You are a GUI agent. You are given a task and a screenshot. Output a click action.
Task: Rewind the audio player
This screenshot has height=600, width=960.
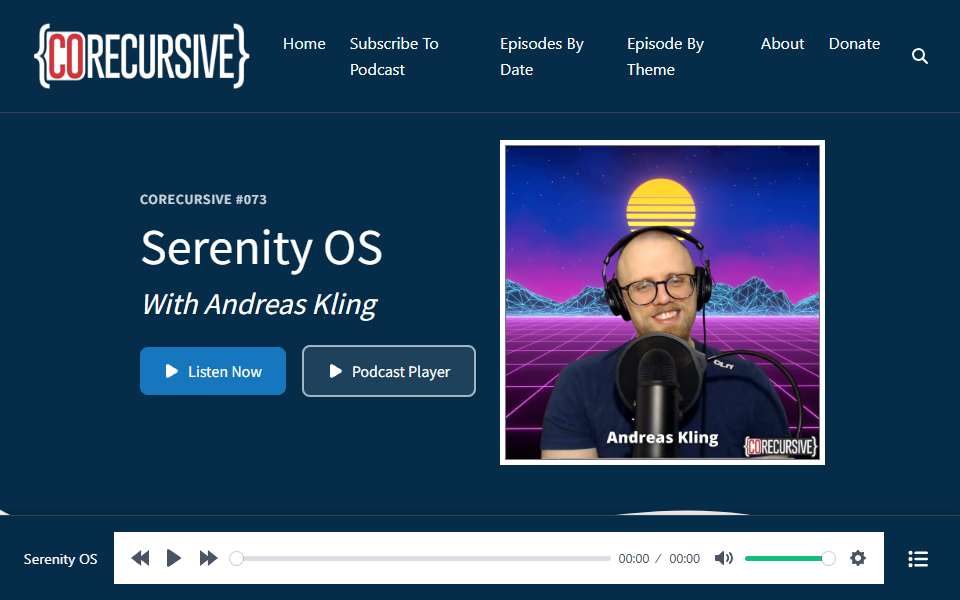140,558
